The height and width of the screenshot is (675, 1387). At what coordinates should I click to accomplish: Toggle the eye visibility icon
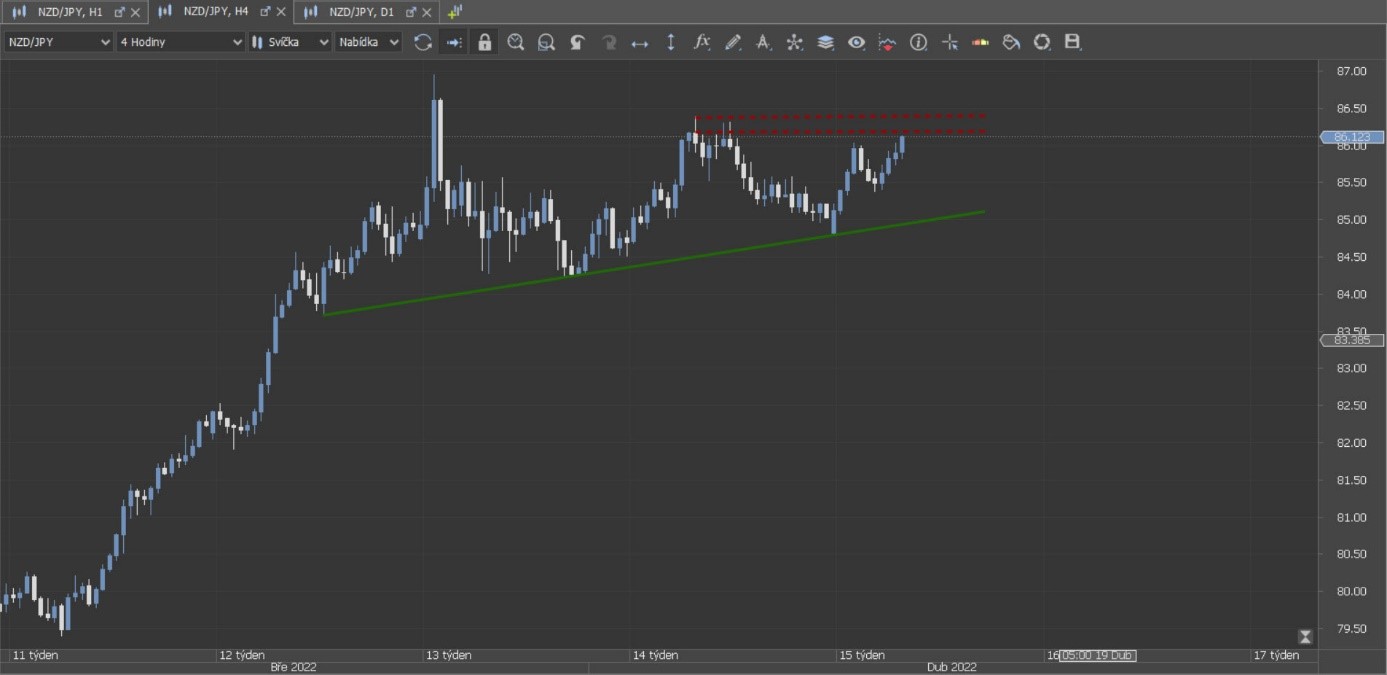point(856,42)
